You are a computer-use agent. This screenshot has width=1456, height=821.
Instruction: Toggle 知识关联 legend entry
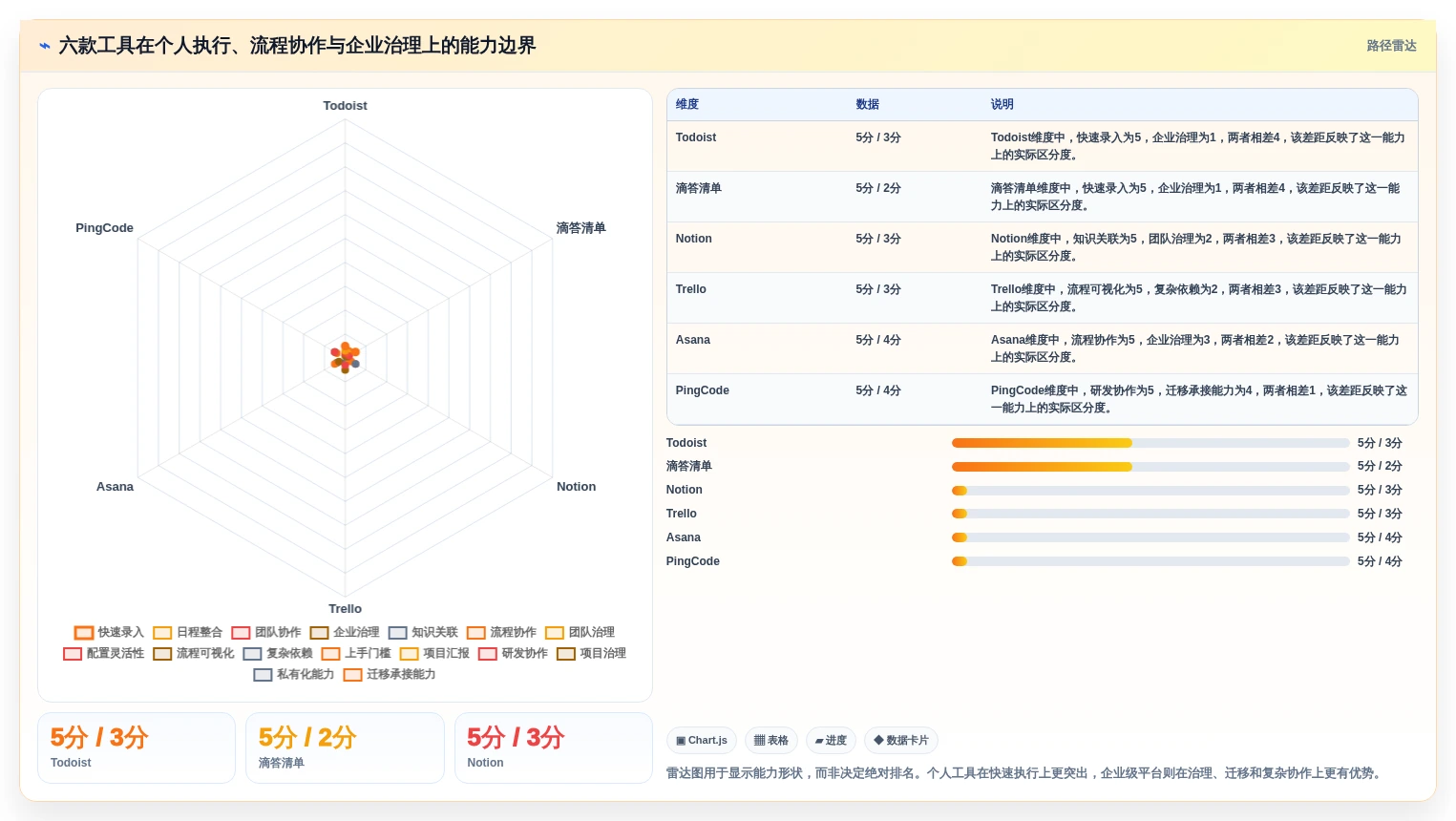click(422, 633)
